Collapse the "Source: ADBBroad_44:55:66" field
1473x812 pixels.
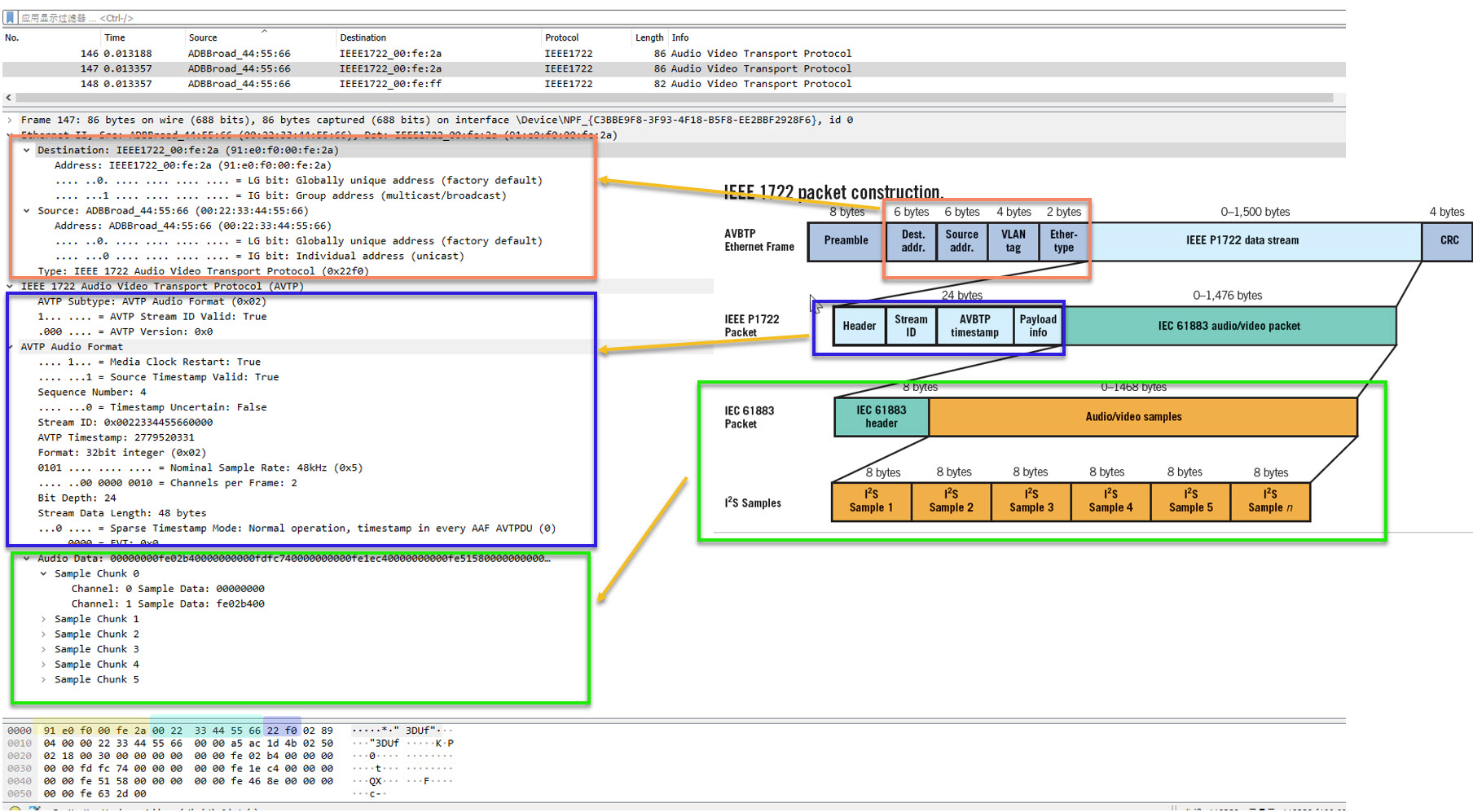pos(27,210)
